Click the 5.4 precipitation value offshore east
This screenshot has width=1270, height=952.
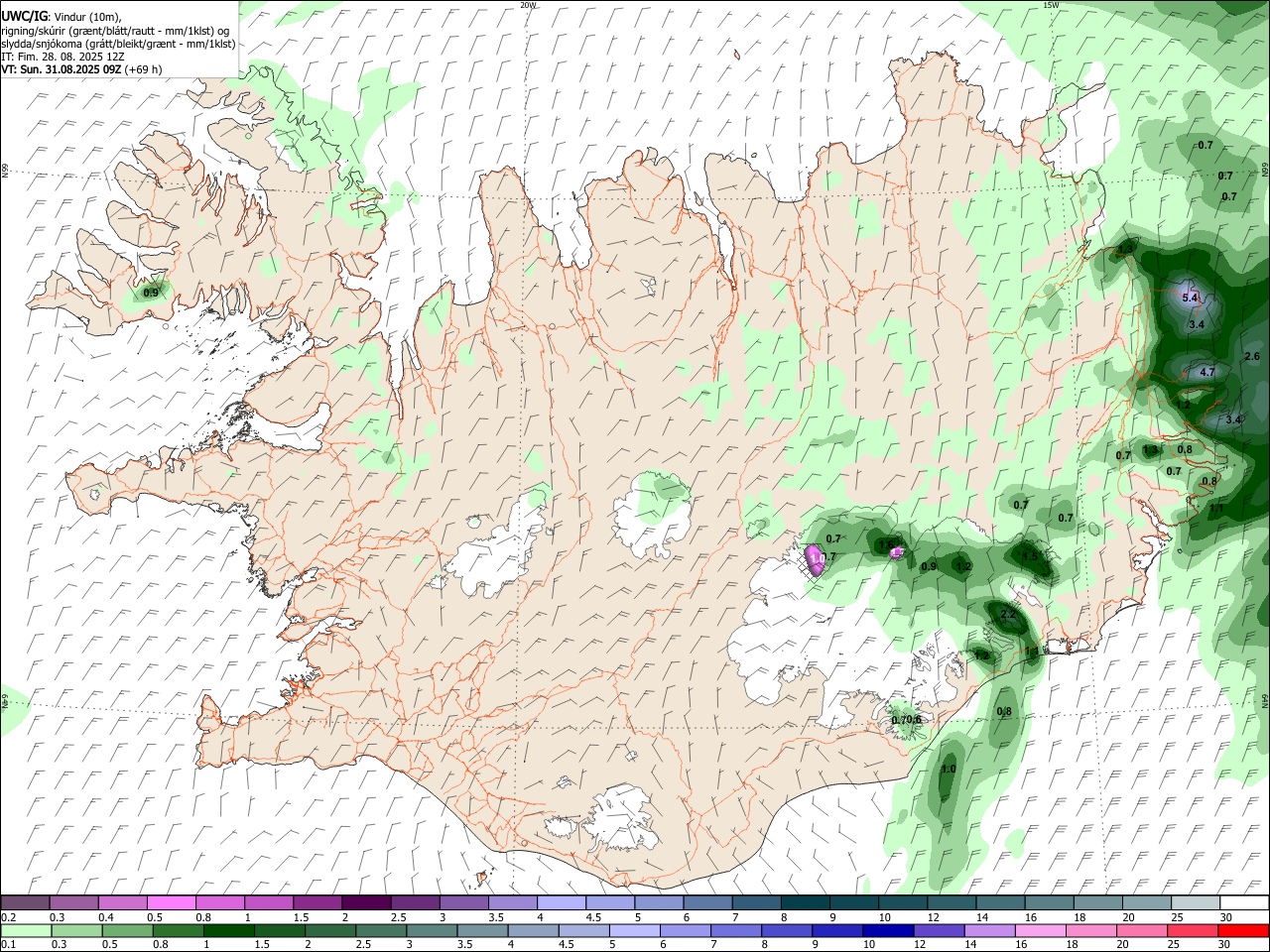pos(1191,297)
